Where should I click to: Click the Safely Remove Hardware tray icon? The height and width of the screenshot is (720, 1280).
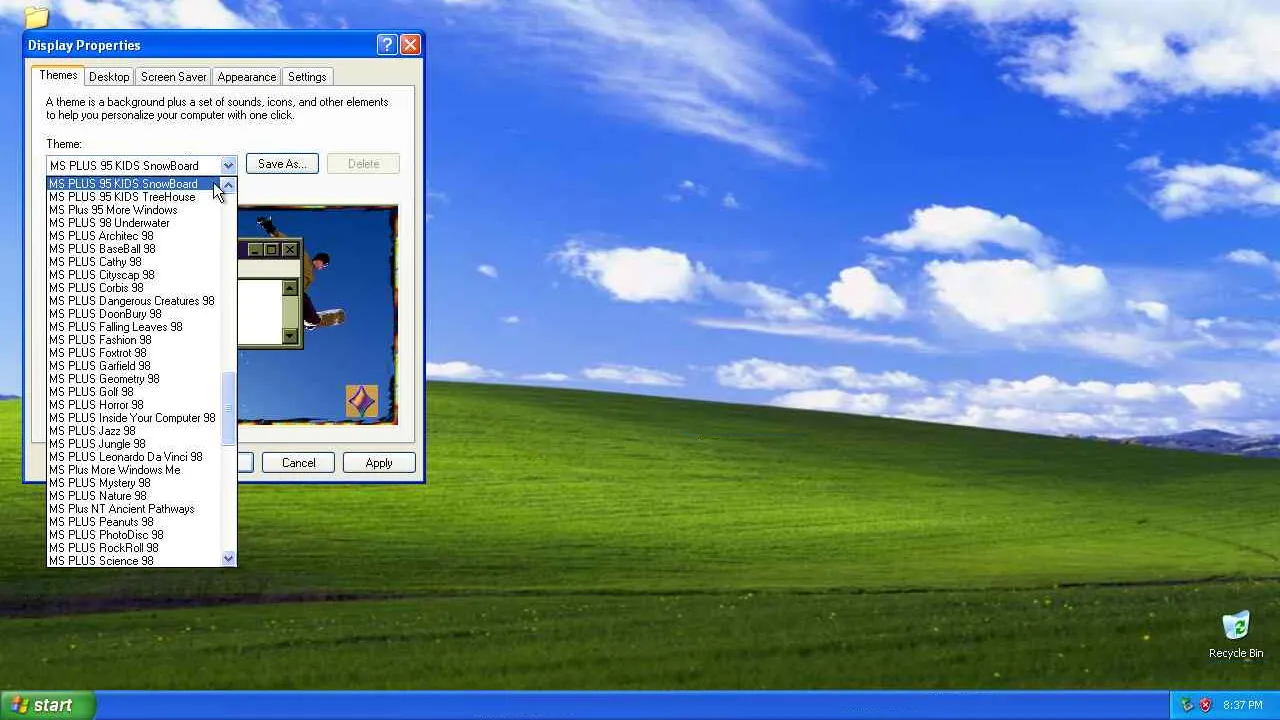1187,705
